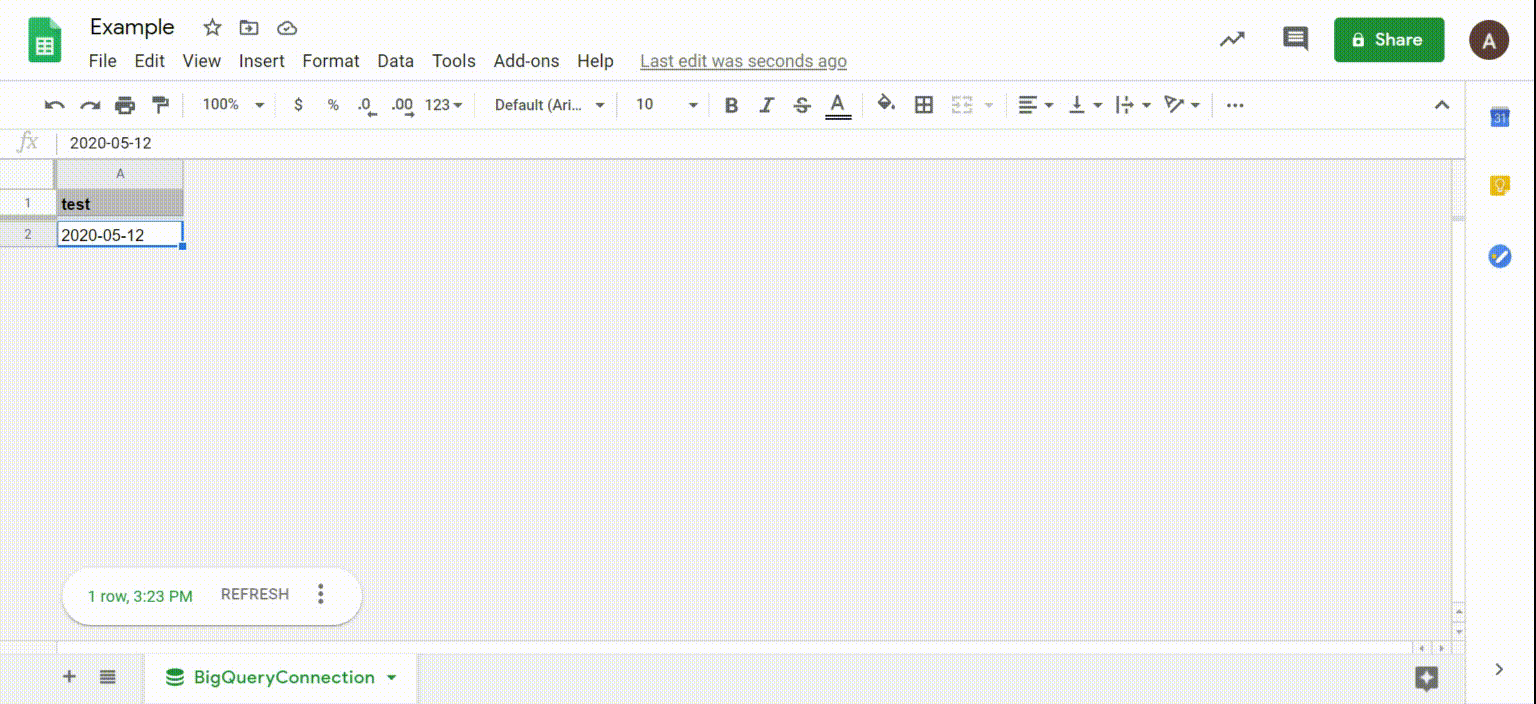The width and height of the screenshot is (1536, 704).
Task: Open Google Calendar from the side panel
Action: pos(1499,117)
